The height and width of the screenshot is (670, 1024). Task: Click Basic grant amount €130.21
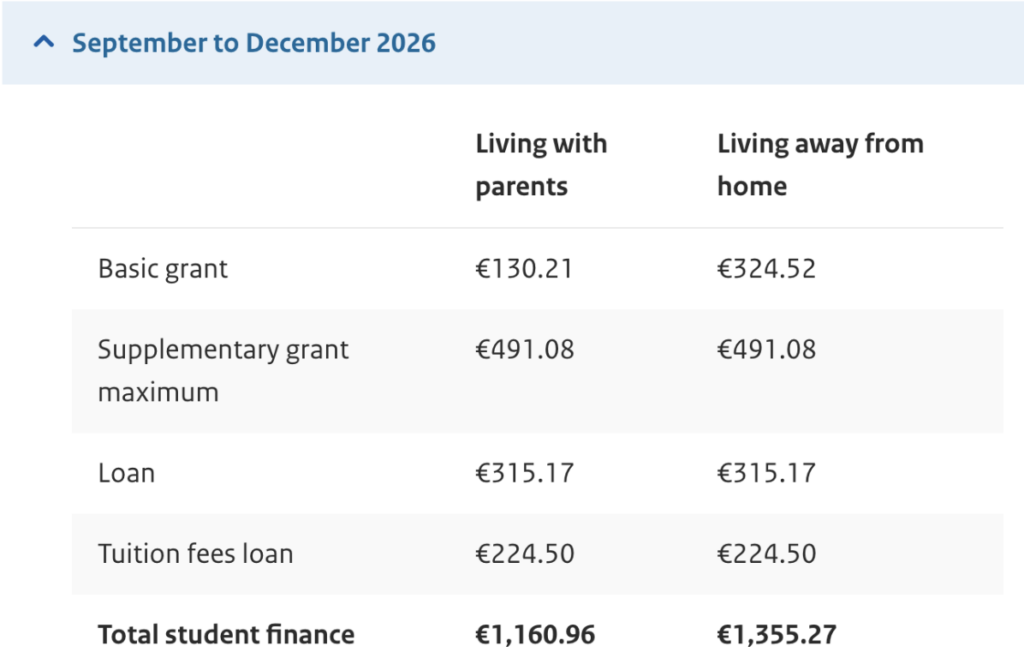point(524,269)
